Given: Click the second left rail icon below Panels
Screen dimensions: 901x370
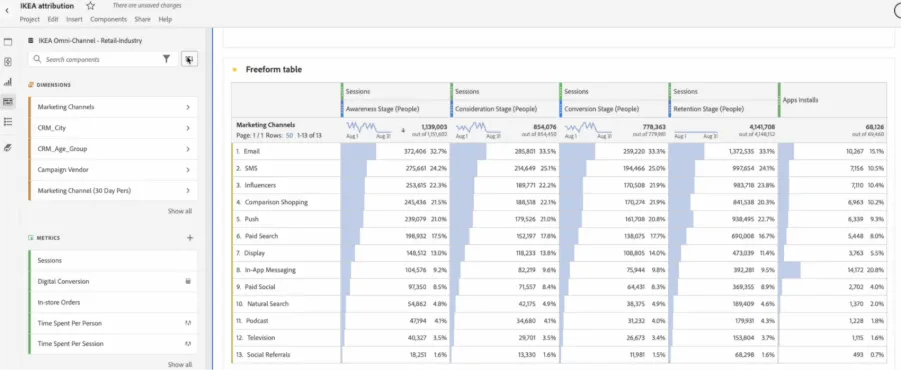Looking at the screenshot, I should (x=8, y=62).
